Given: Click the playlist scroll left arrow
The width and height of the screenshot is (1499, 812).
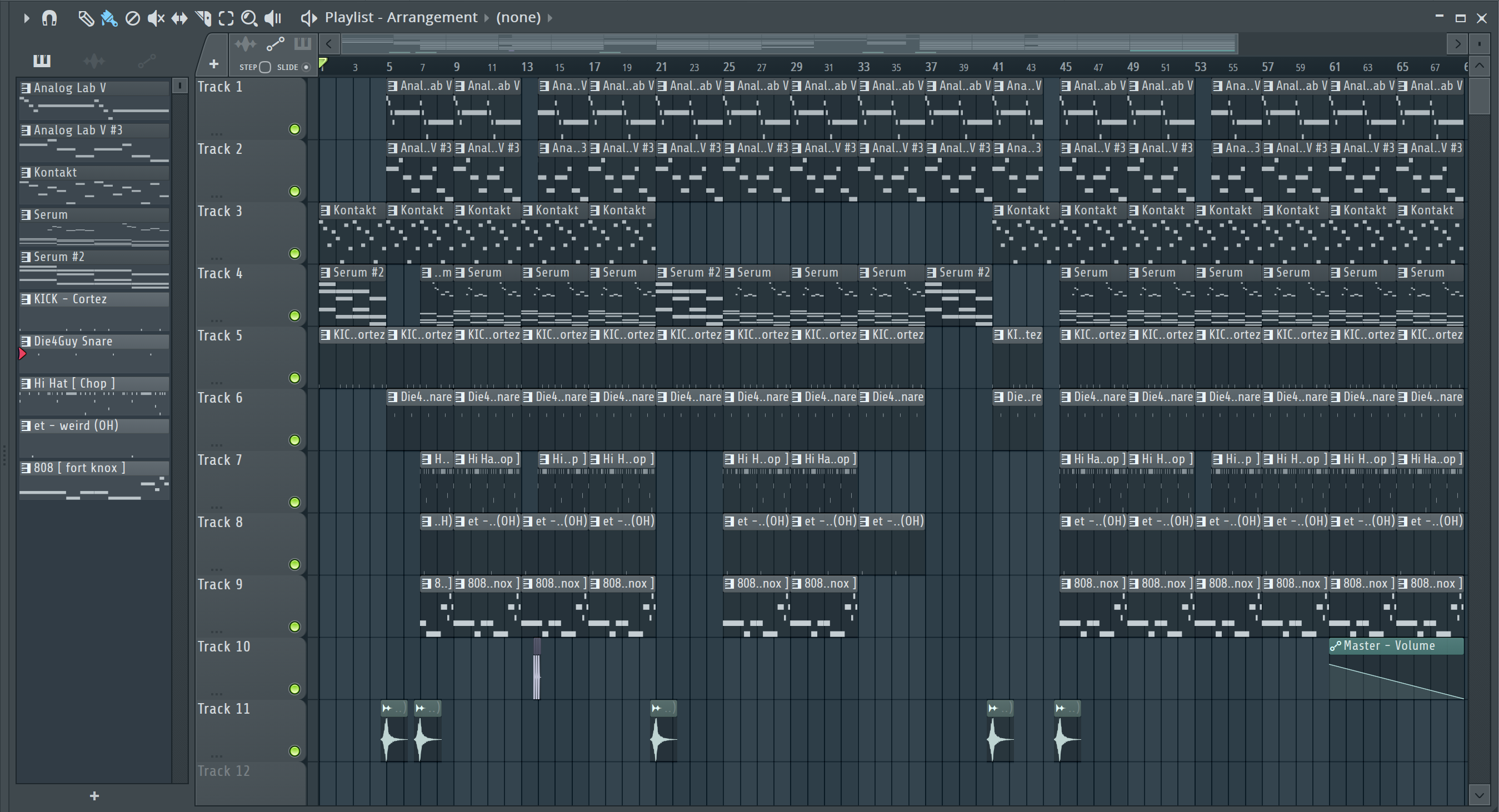Looking at the screenshot, I should 329,44.
